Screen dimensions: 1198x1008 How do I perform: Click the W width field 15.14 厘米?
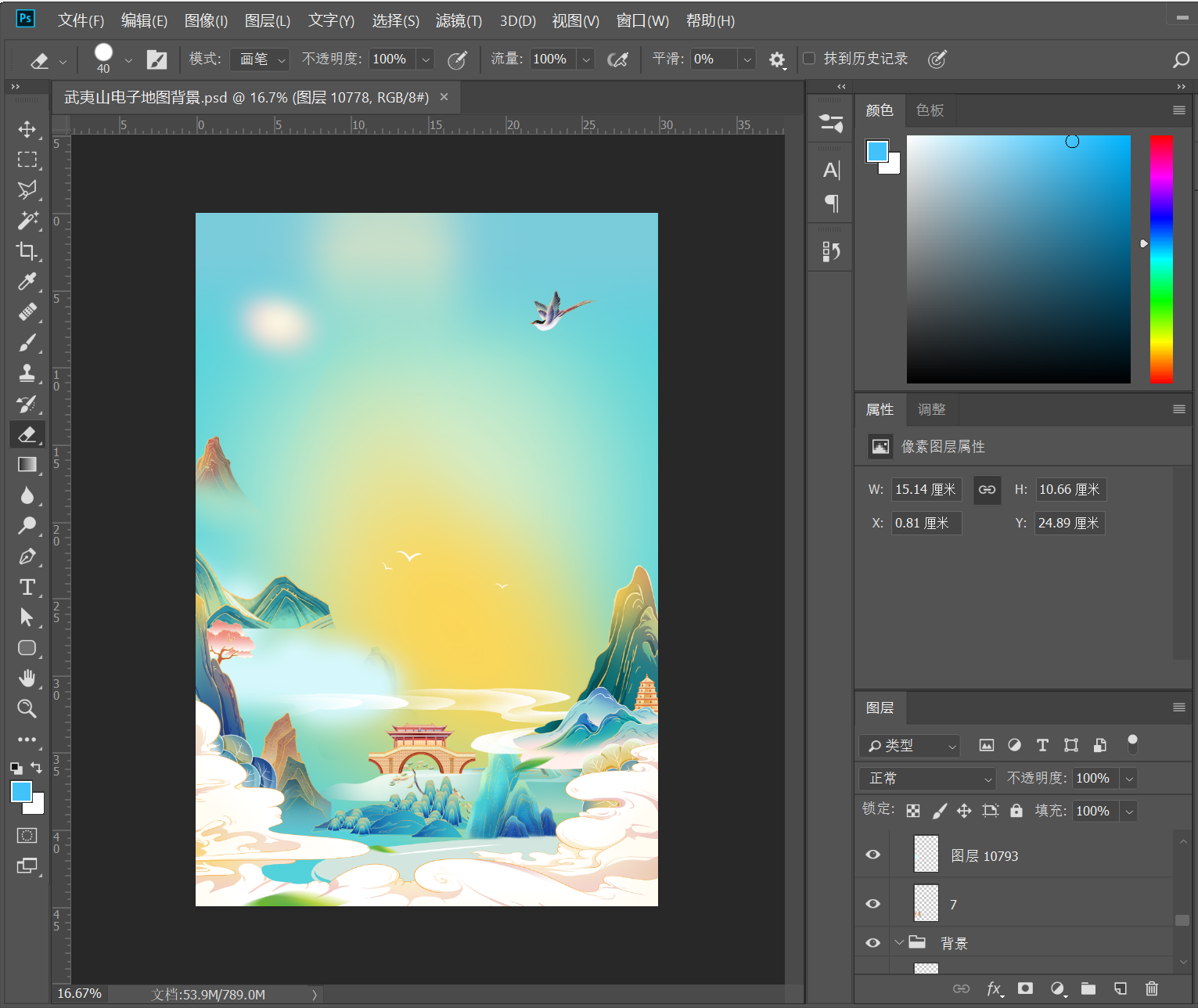[x=926, y=490]
